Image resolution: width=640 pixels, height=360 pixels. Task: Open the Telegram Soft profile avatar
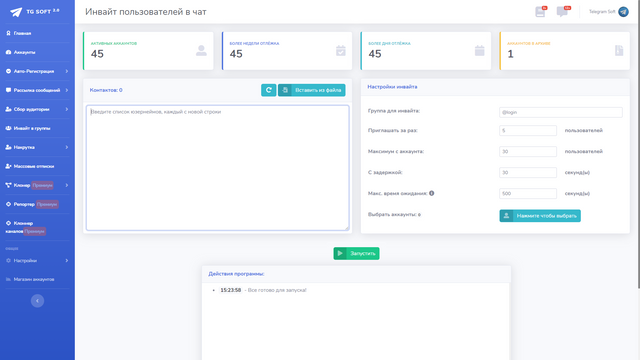click(x=623, y=12)
